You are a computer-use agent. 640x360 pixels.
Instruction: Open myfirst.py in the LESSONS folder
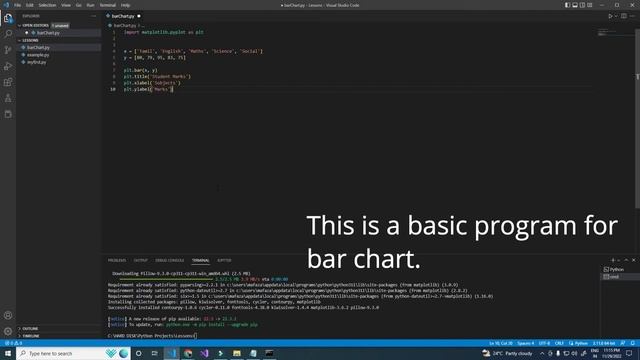tap(37, 62)
